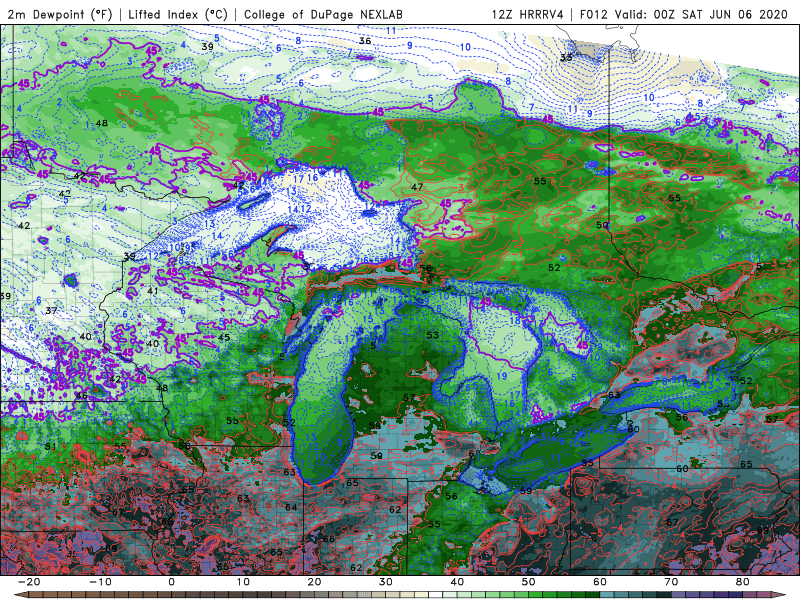Click the "F012 Valid: 00Z SAT JUN 06 2020" text
This screenshot has width=800, height=600.
[x=684, y=14]
